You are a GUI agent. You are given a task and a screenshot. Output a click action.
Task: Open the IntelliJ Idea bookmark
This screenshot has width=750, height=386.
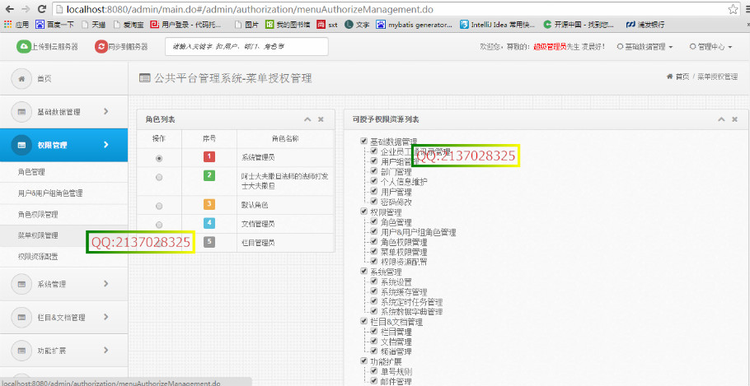click(x=497, y=24)
